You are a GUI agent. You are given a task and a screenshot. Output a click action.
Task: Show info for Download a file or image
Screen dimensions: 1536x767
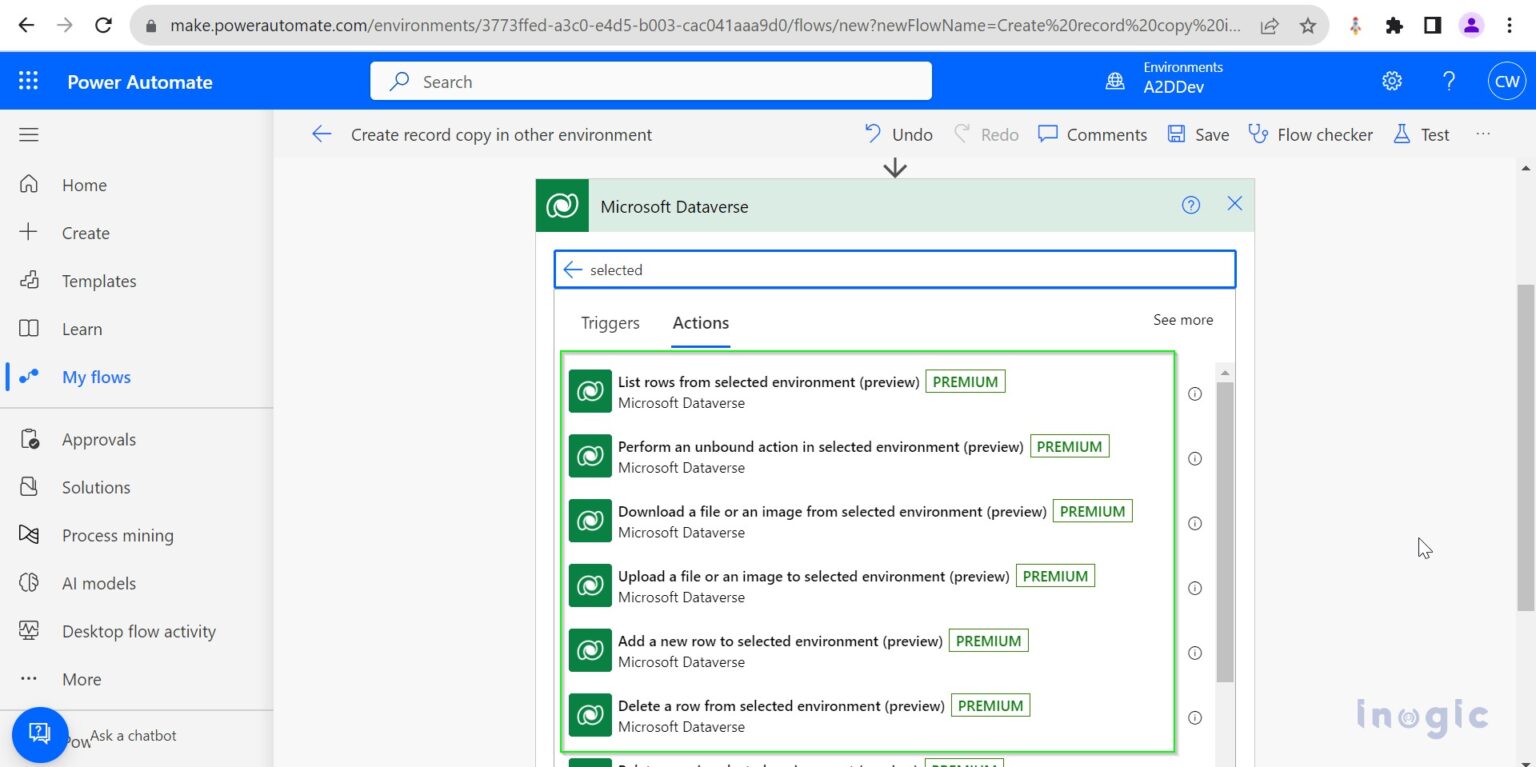pos(1194,523)
